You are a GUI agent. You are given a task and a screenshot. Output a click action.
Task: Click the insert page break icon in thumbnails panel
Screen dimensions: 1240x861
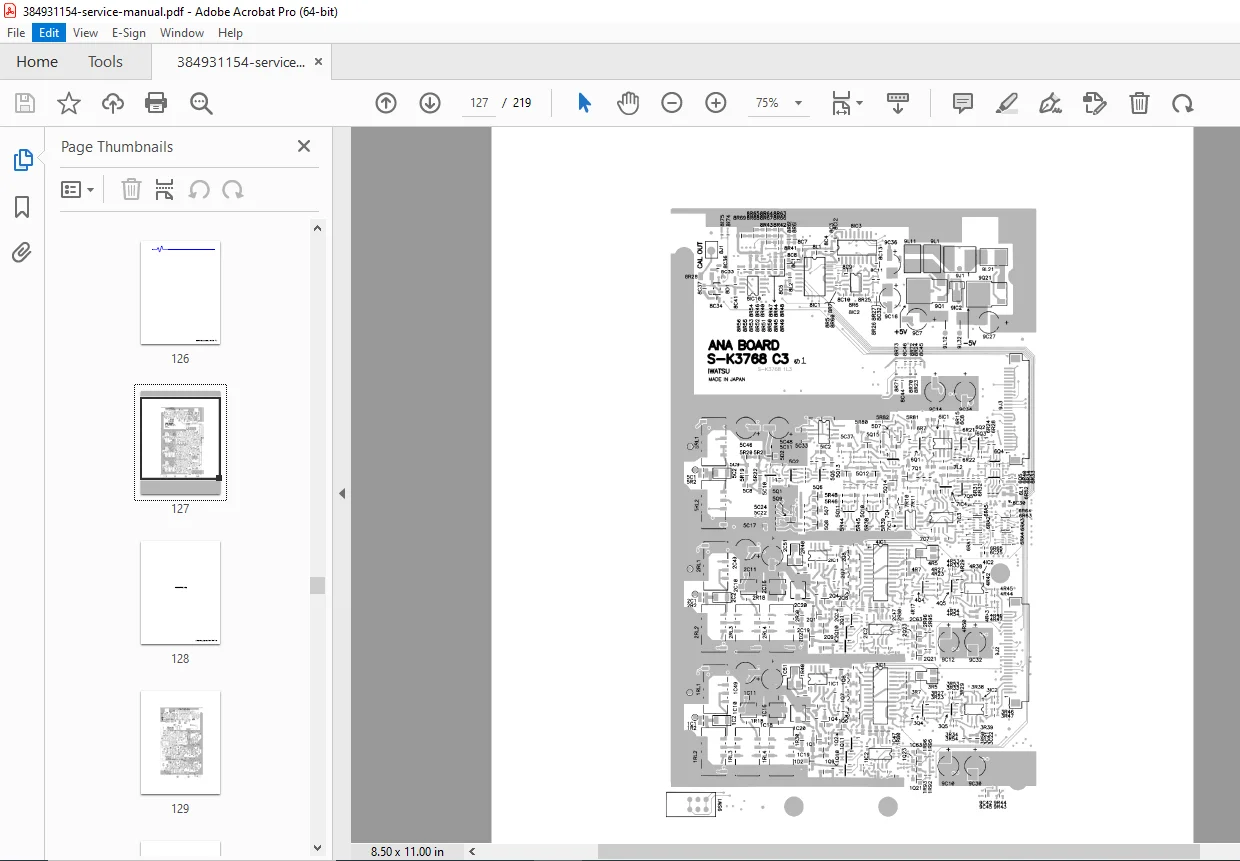165,189
